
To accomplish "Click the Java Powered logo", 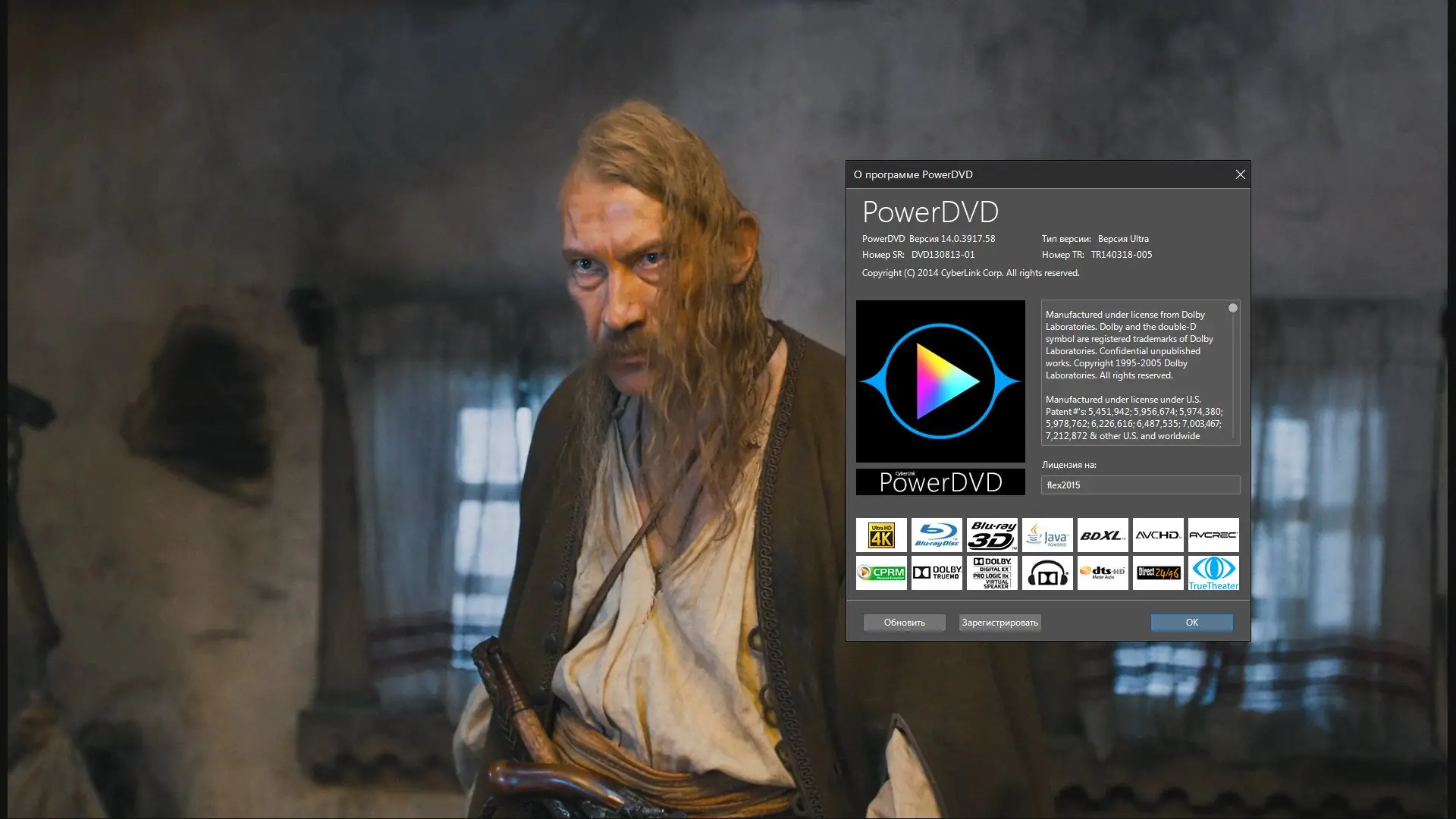I will pos(1047,535).
